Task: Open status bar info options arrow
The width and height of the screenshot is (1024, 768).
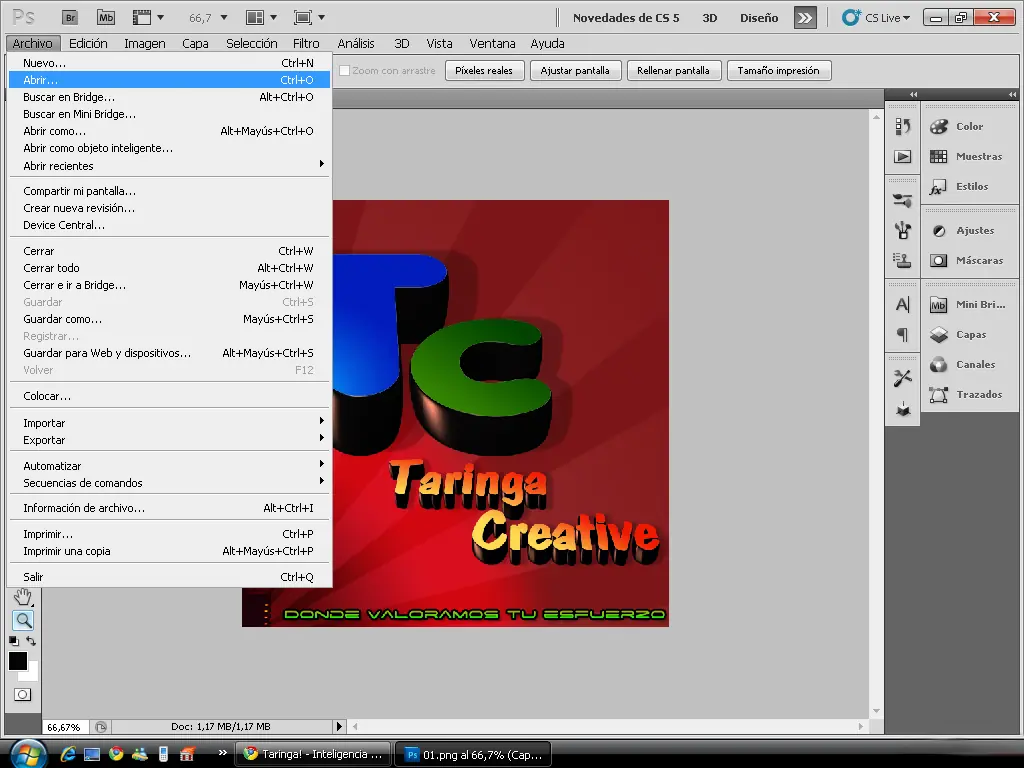Action: [x=339, y=726]
